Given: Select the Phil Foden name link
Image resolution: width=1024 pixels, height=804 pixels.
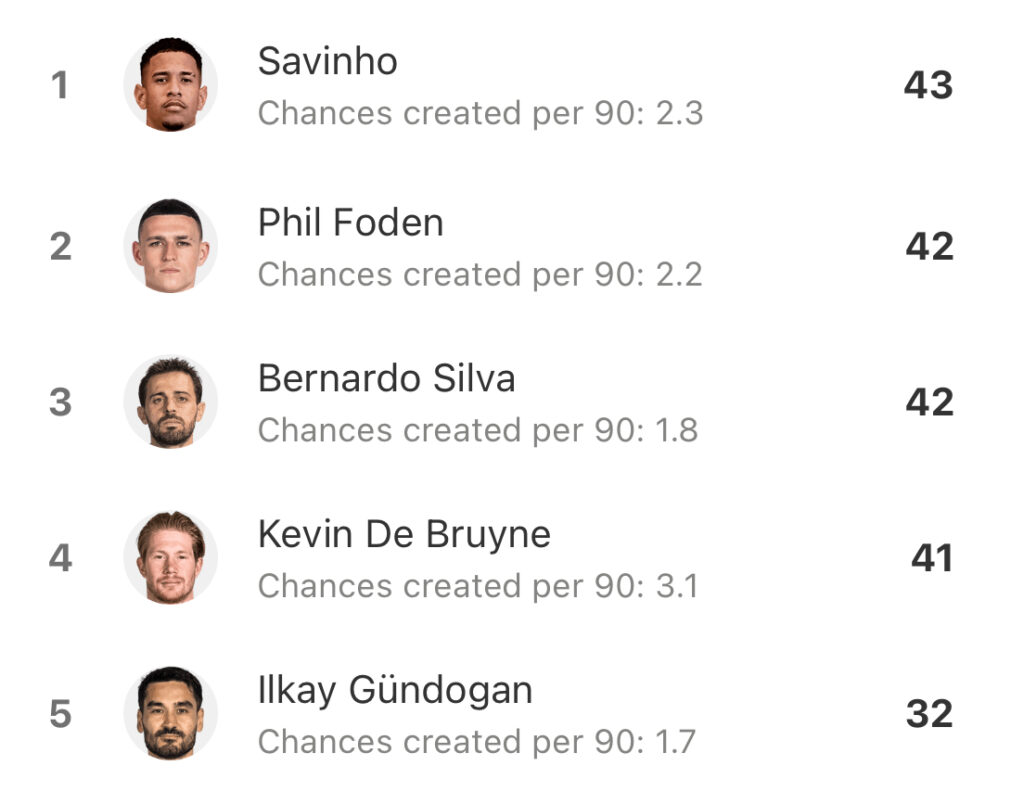Looking at the screenshot, I should pyautogui.click(x=351, y=223).
